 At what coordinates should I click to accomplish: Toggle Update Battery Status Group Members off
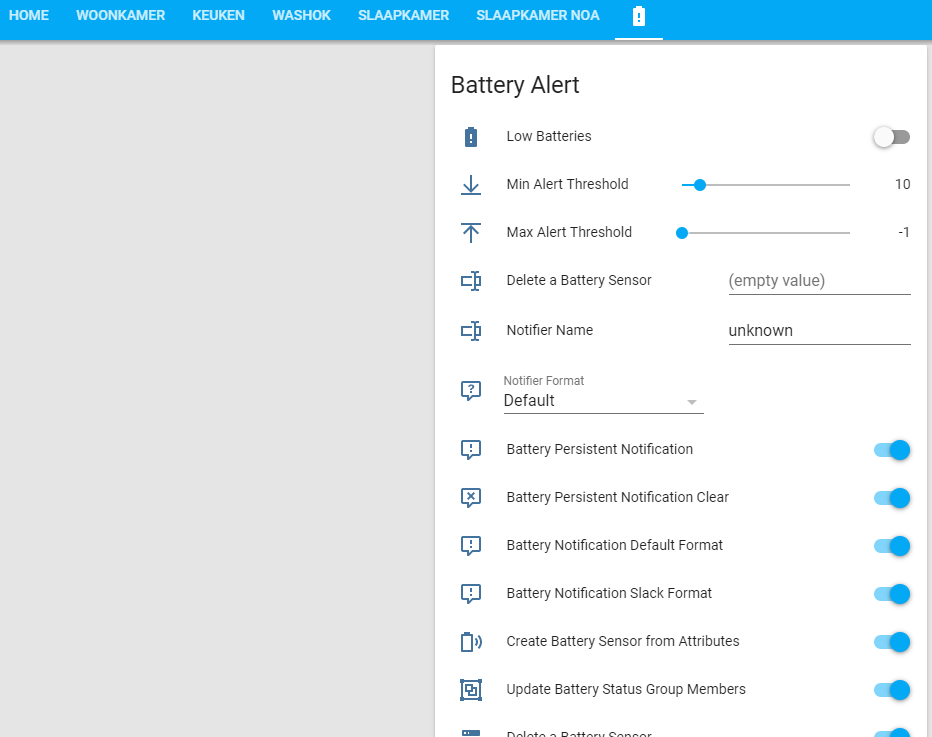coord(890,689)
